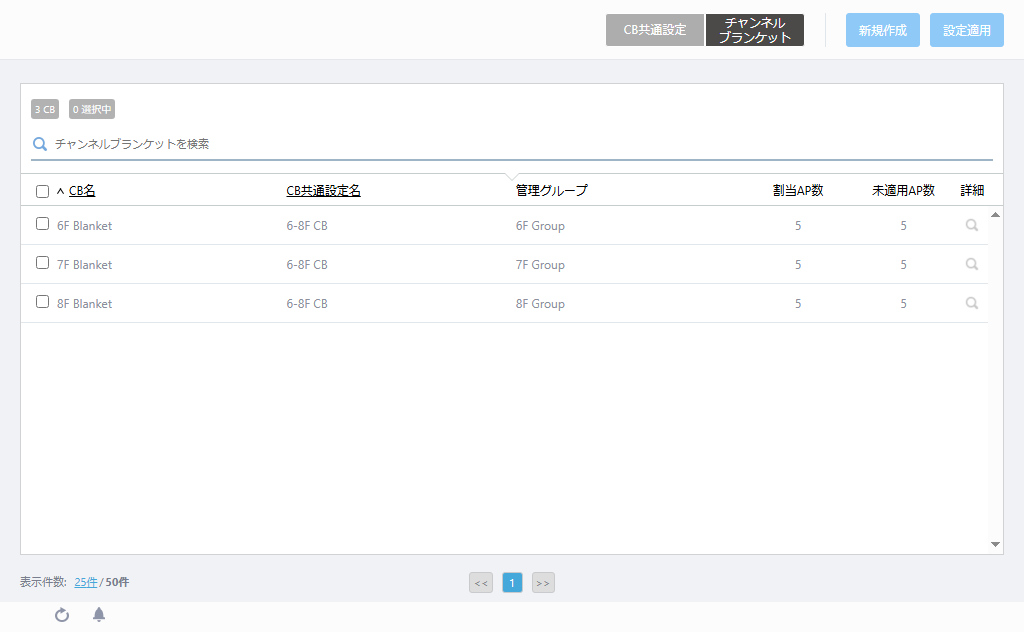
Task: Click the 設定適用 button
Action: tap(967, 30)
